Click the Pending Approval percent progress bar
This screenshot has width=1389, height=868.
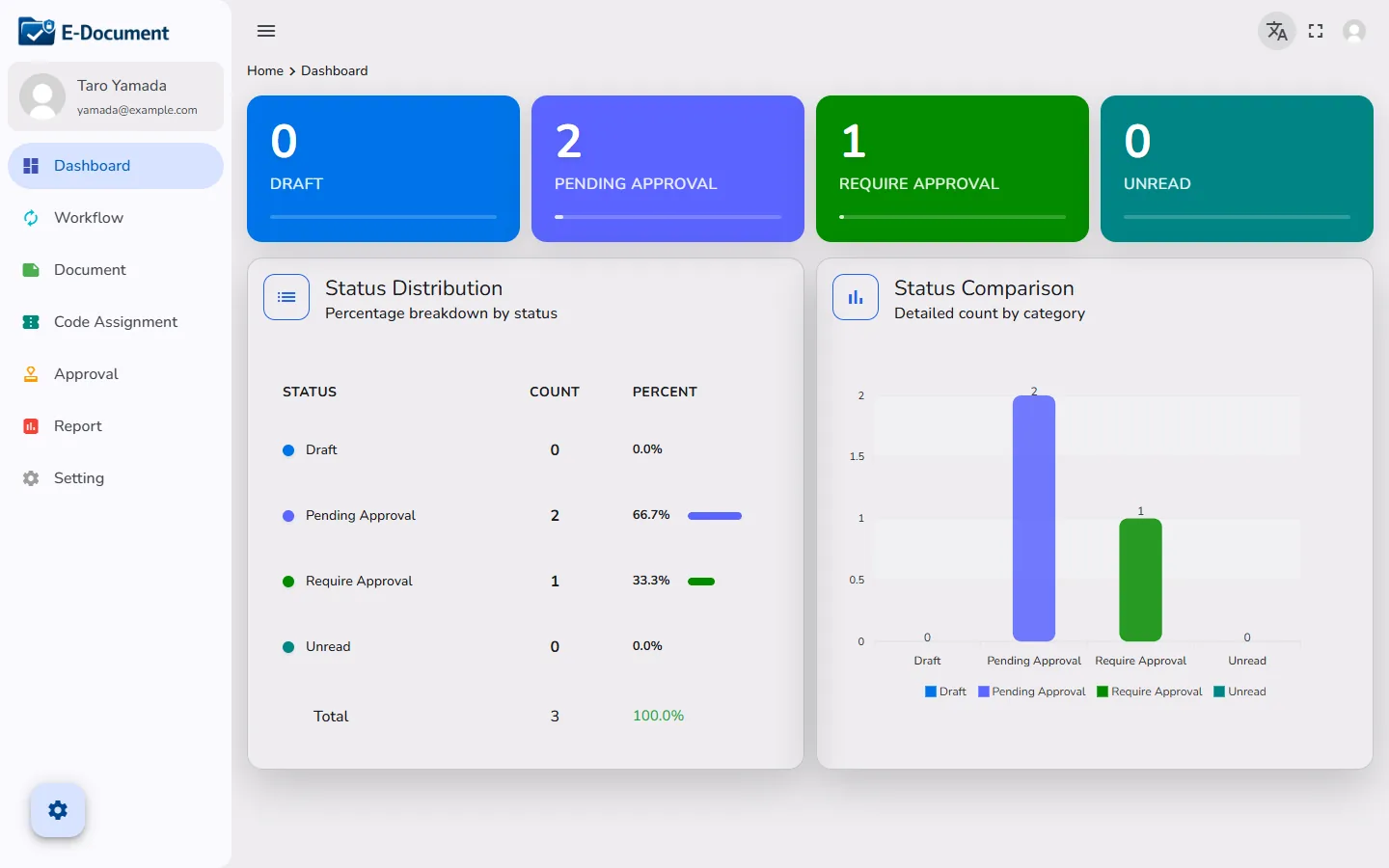point(715,516)
